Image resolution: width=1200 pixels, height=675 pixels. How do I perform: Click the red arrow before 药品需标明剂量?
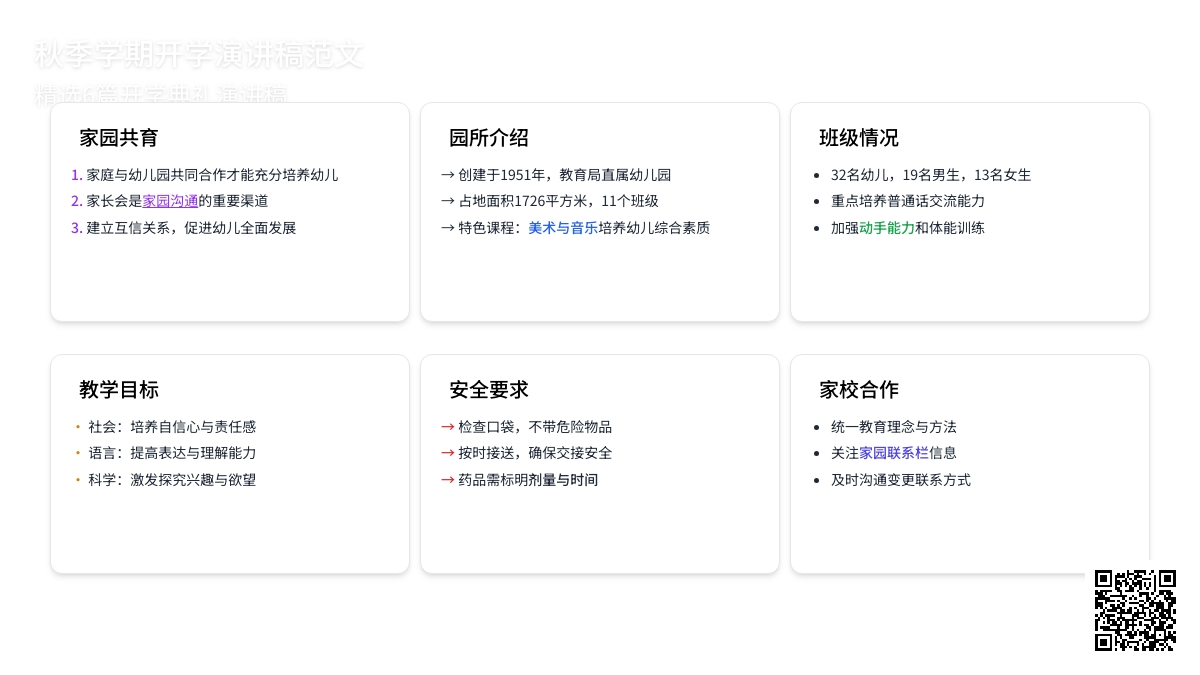click(x=447, y=480)
